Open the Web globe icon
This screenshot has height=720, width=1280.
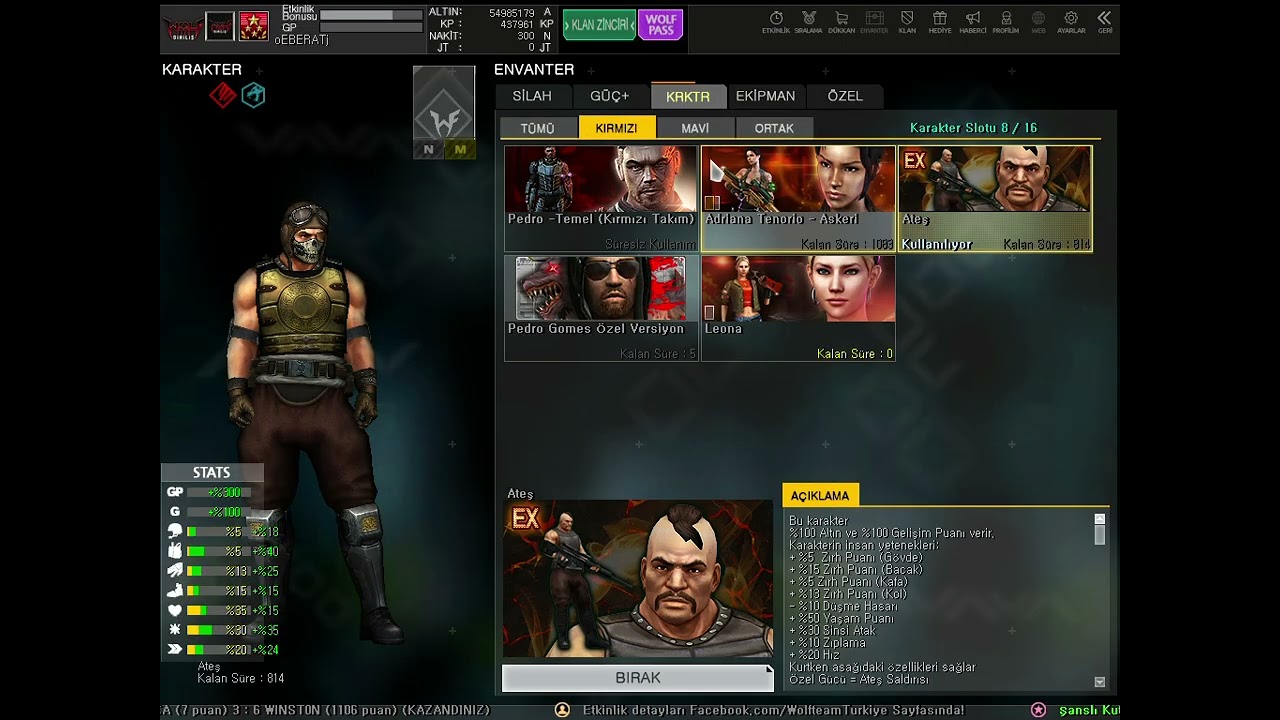point(1039,22)
